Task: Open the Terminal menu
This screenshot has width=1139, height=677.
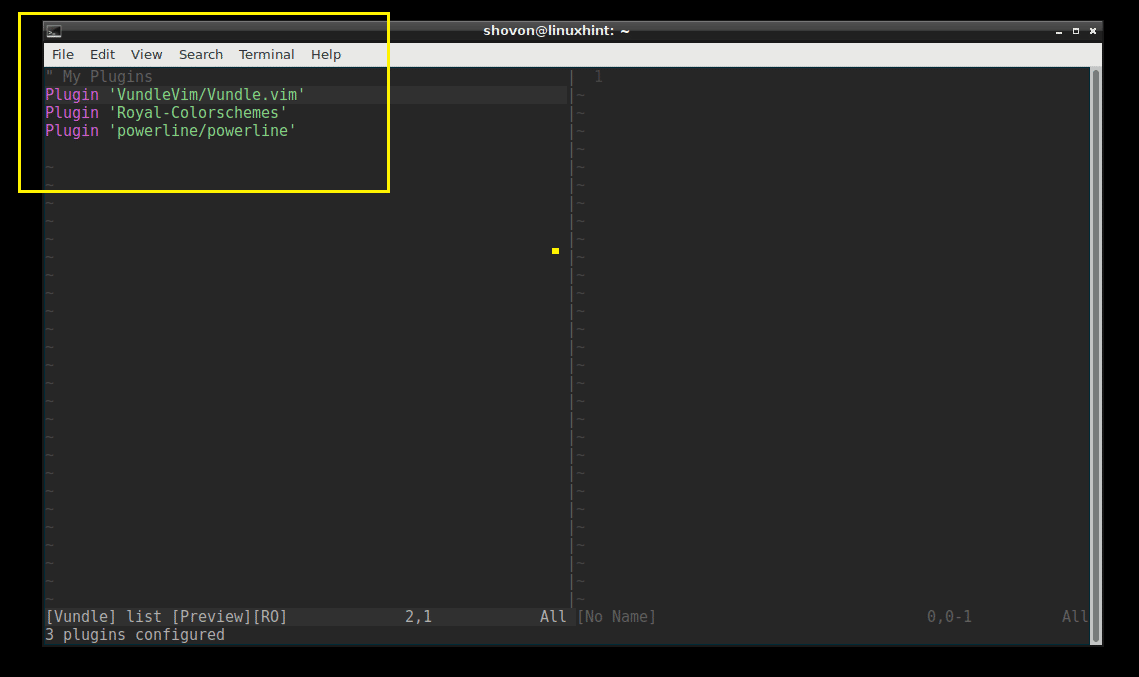Action: pos(266,54)
